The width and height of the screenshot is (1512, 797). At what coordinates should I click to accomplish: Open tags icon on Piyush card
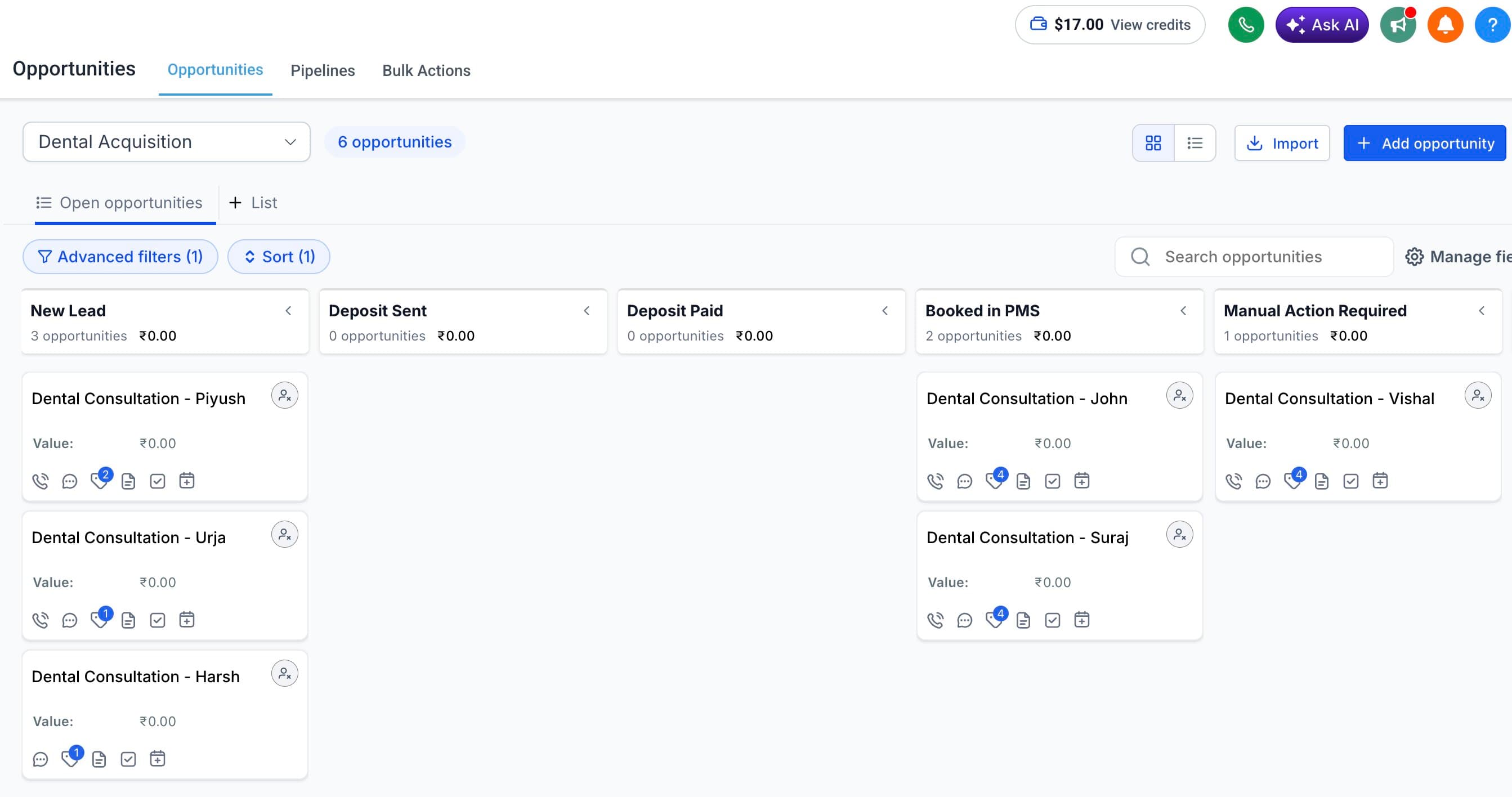100,480
